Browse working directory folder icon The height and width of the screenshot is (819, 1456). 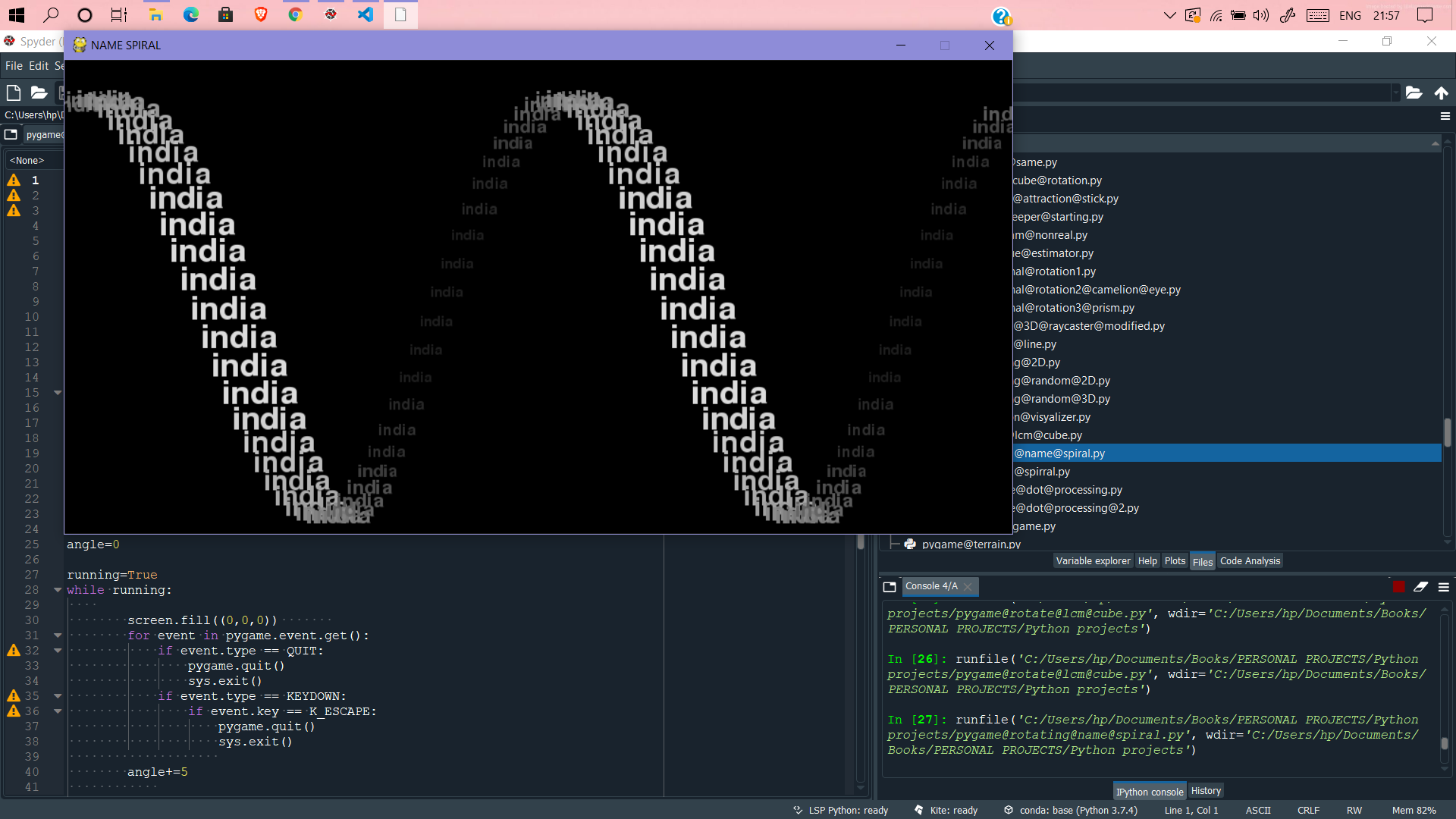tap(1414, 93)
